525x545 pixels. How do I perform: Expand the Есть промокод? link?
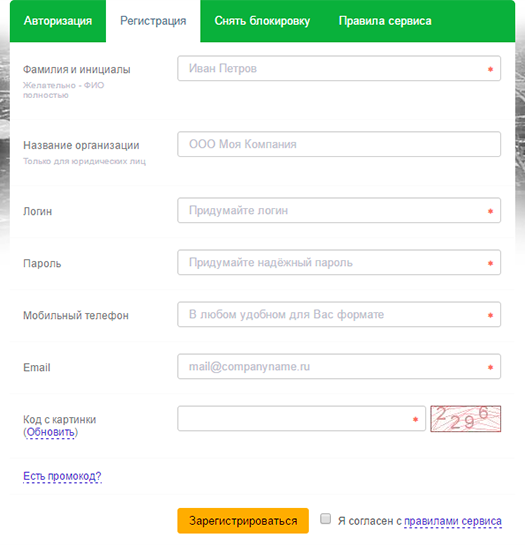(62, 476)
